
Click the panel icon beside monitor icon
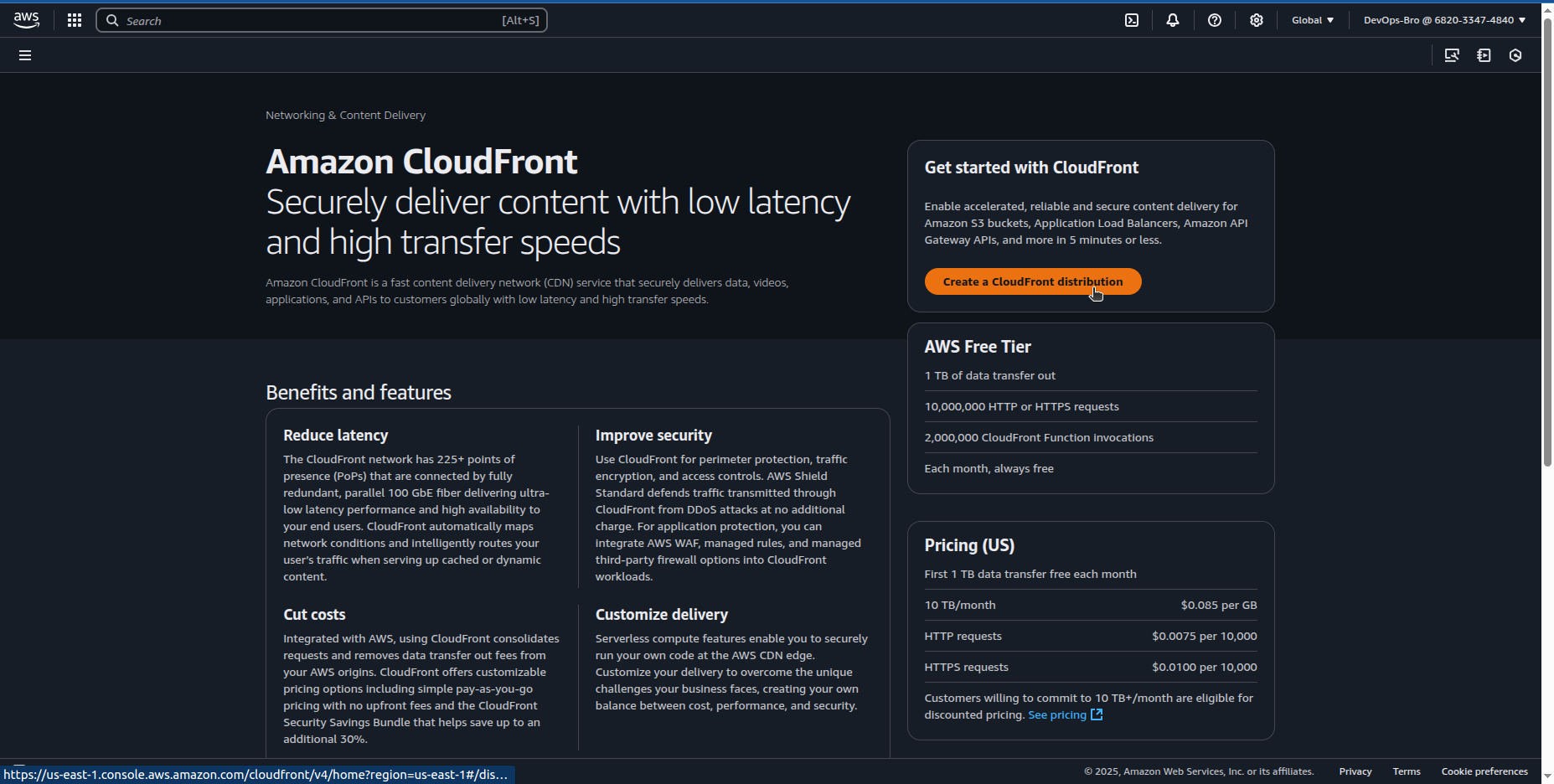click(x=1484, y=55)
